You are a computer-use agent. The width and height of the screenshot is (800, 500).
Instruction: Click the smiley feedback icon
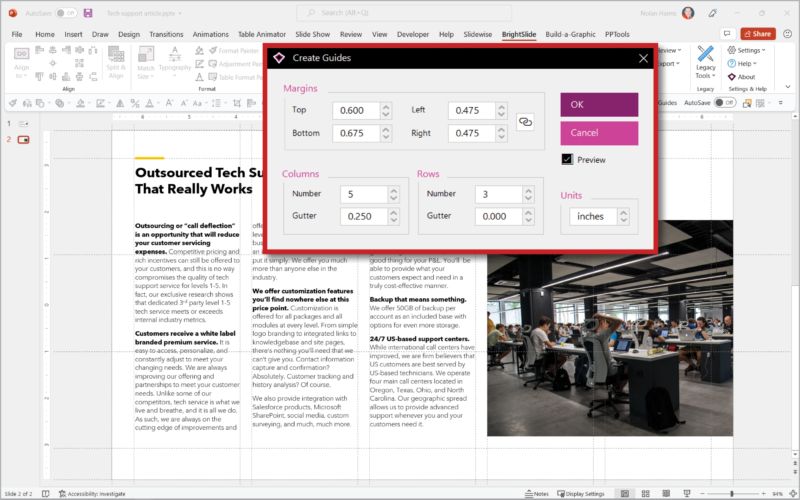point(787,34)
